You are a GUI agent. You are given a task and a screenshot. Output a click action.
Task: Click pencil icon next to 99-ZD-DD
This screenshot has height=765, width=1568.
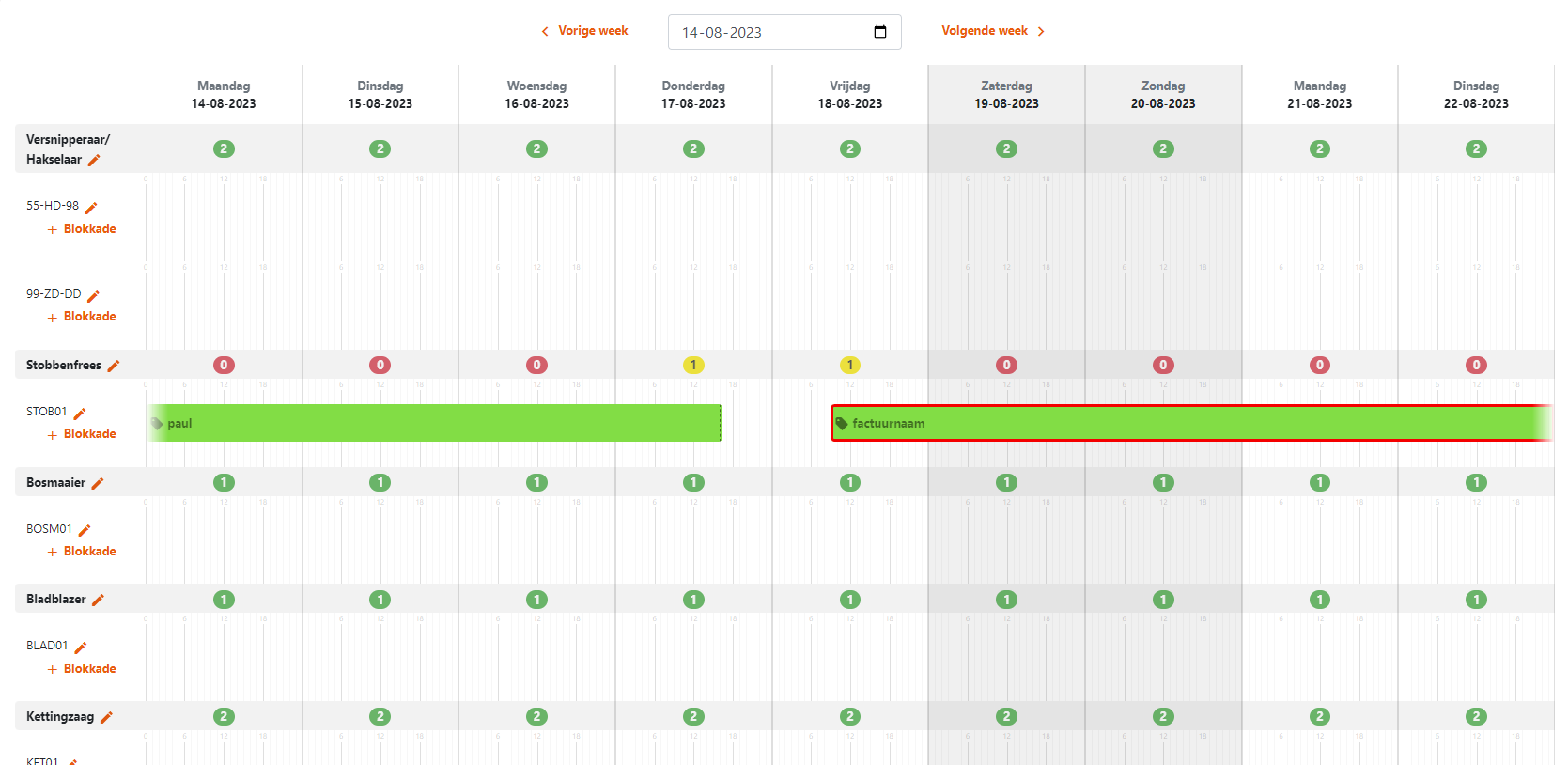point(93,295)
